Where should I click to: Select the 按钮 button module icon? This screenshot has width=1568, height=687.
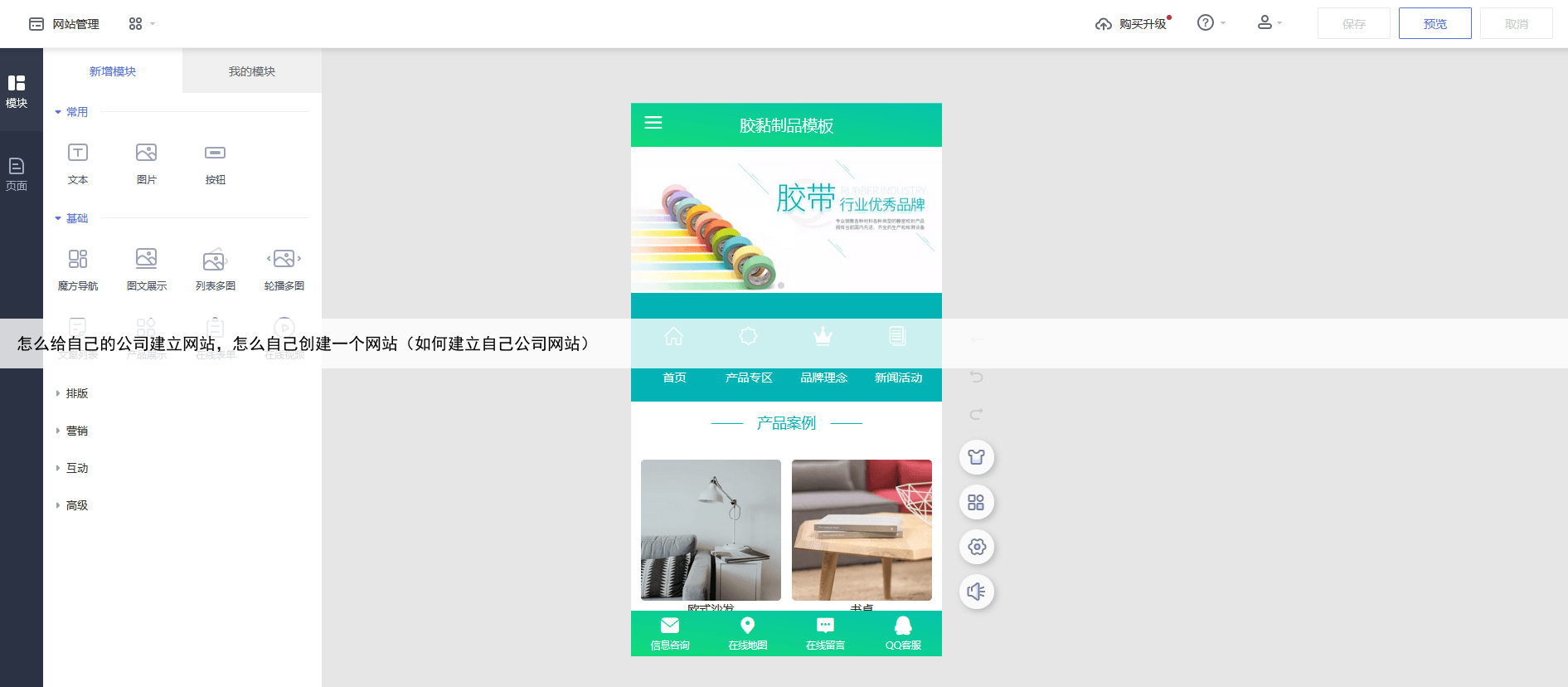[215, 153]
